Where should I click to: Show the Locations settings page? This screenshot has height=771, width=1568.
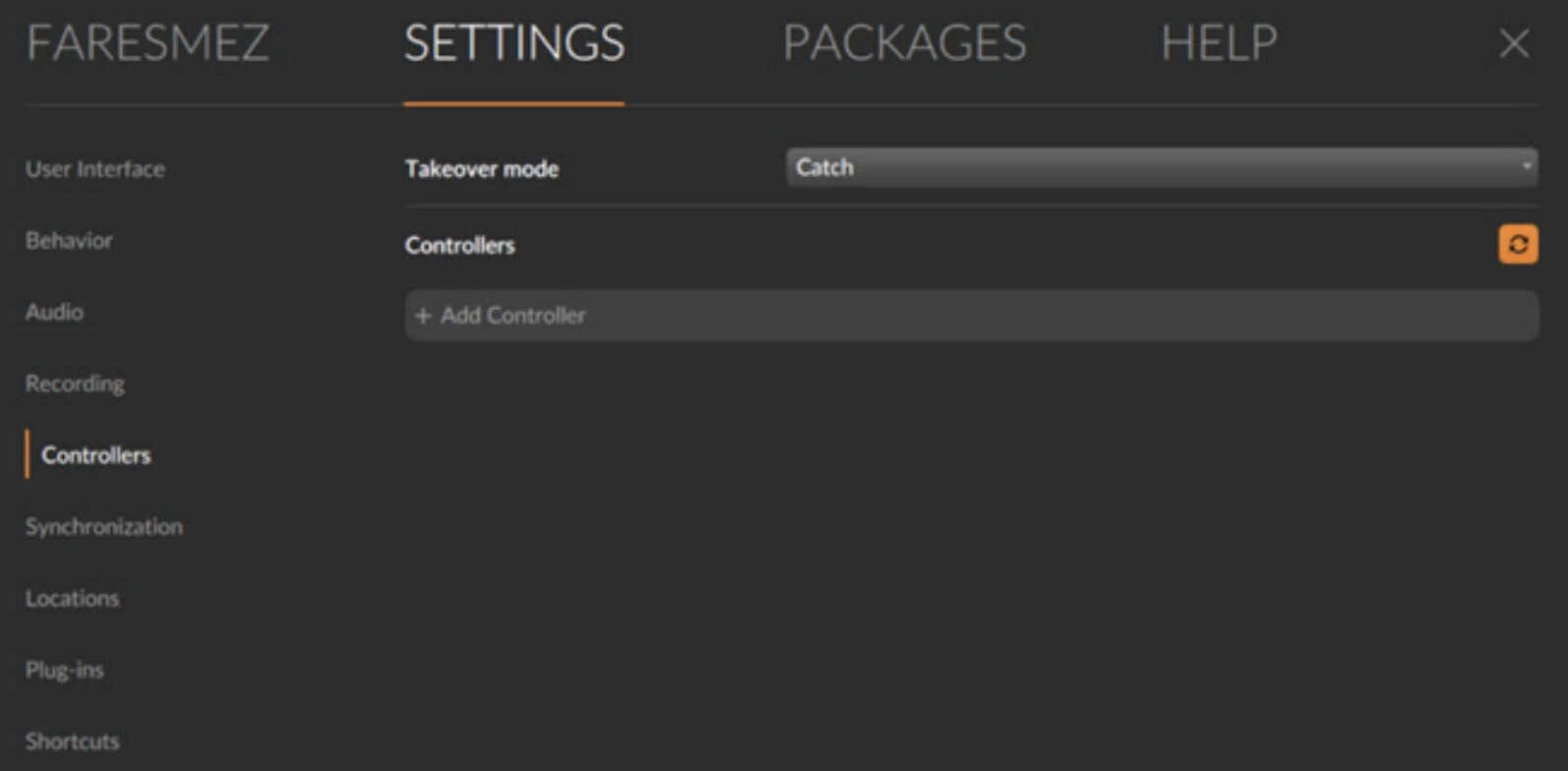[72, 598]
